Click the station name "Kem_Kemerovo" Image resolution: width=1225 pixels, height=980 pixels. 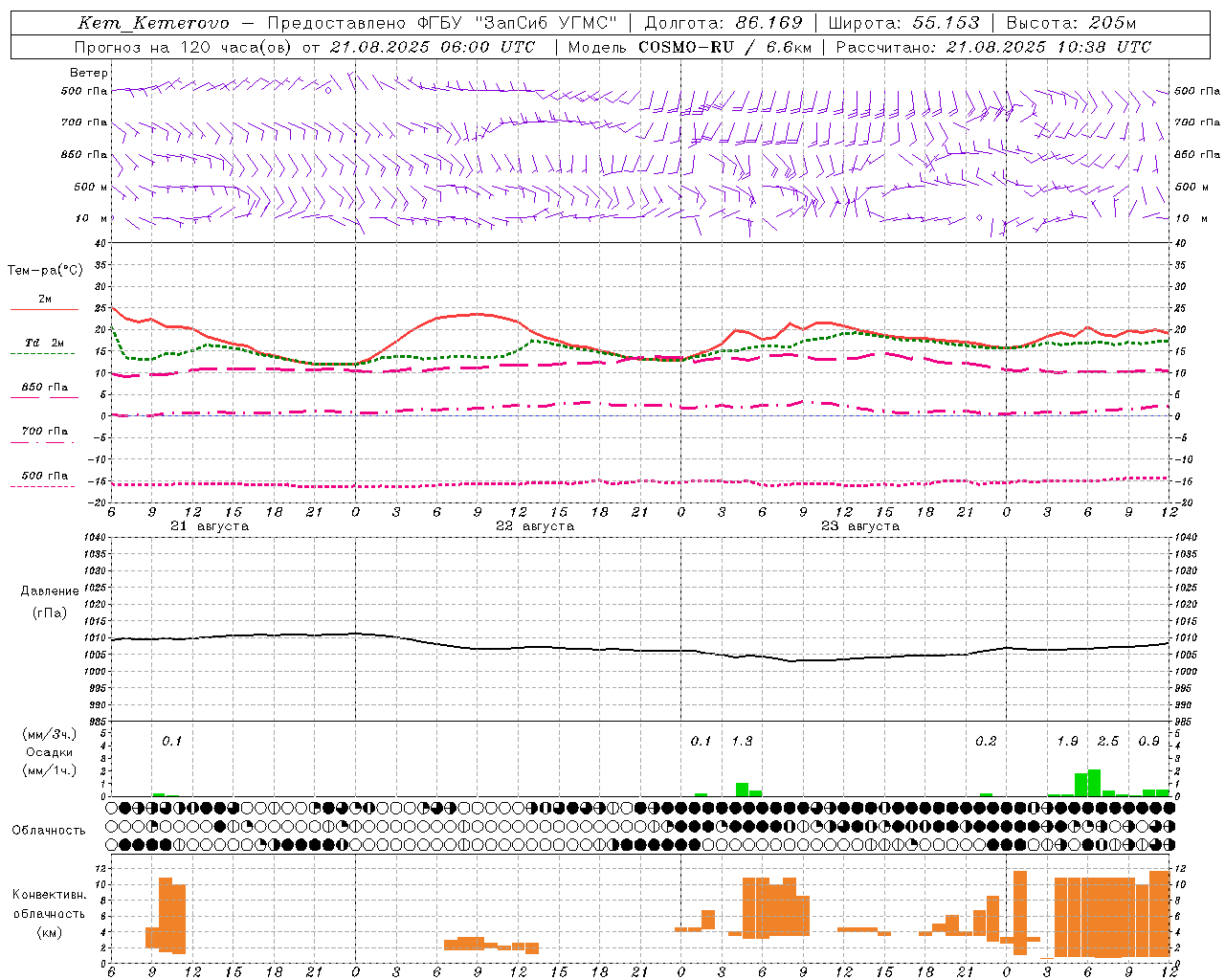pos(153,23)
